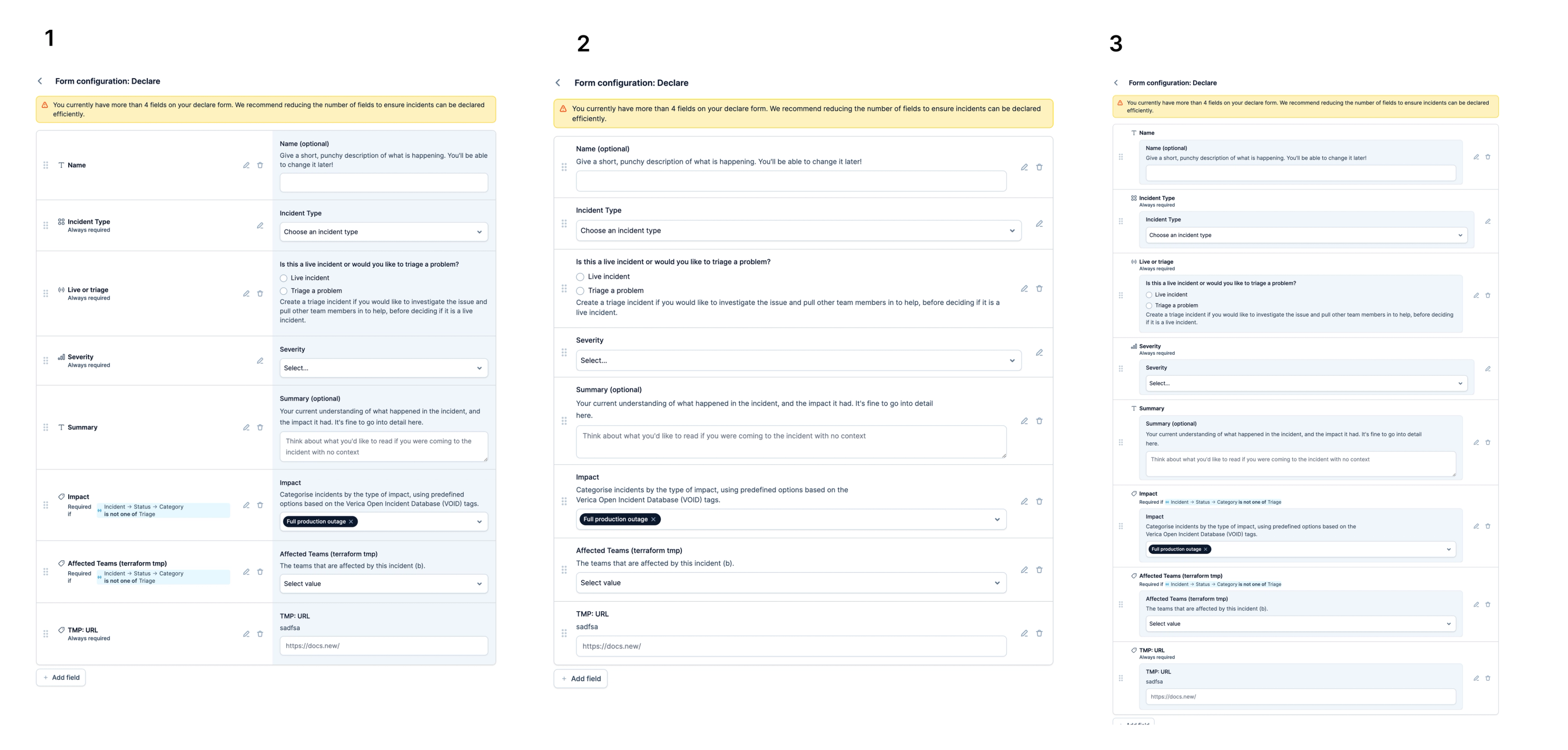This screenshot has height=750, width=1568.
Task: Focus the Name text input in design 2
Action: (x=791, y=181)
